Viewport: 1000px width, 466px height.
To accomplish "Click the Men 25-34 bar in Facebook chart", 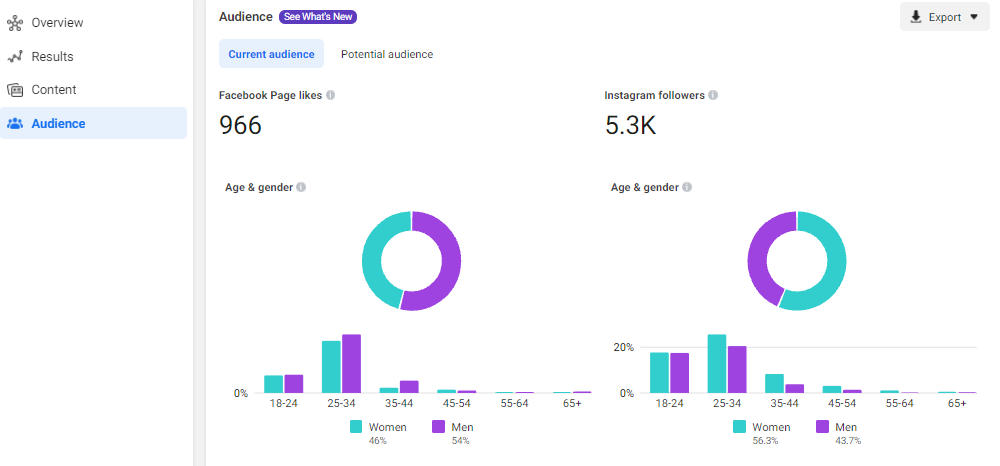I will pos(351,364).
